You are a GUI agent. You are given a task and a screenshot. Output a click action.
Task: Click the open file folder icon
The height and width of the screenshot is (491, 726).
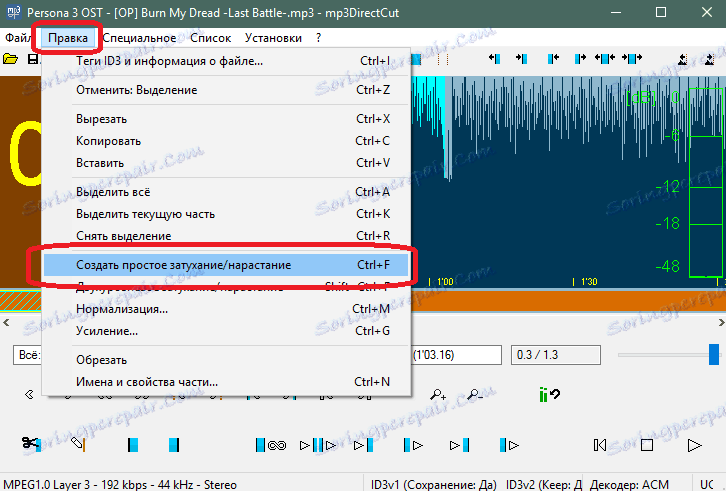tap(10, 59)
